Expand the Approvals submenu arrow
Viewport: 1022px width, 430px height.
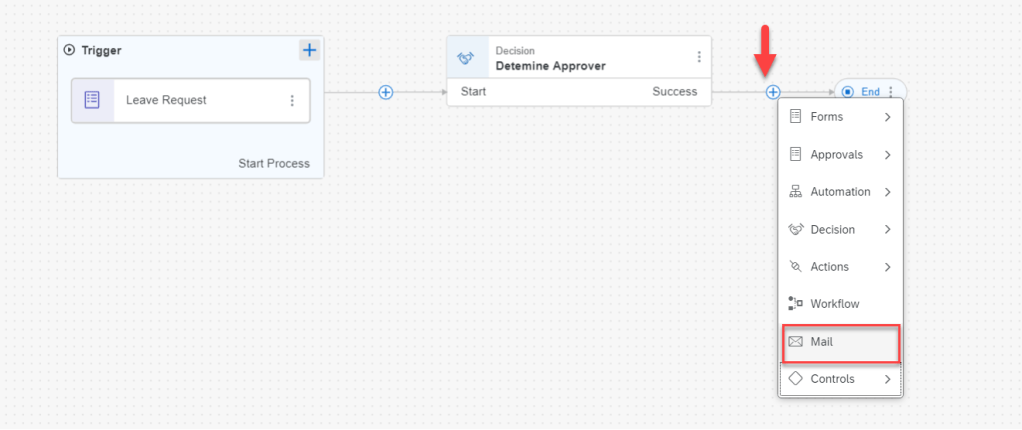click(887, 155)
